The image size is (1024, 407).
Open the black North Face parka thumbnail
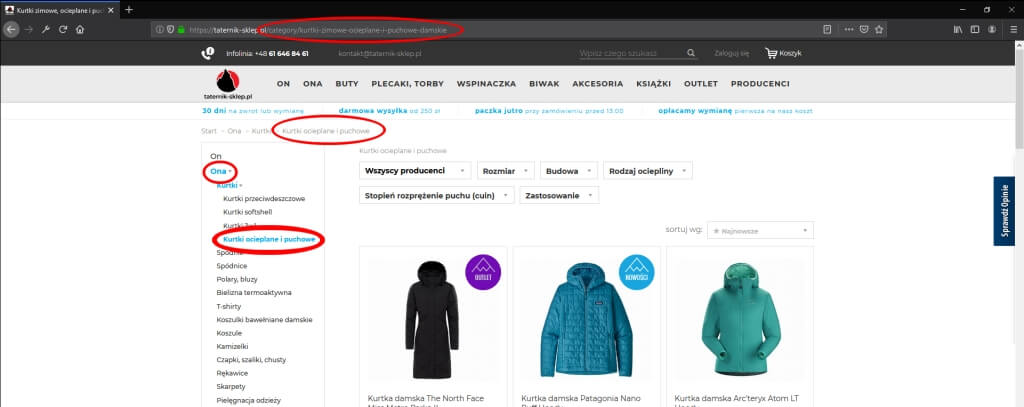[432, 319]
